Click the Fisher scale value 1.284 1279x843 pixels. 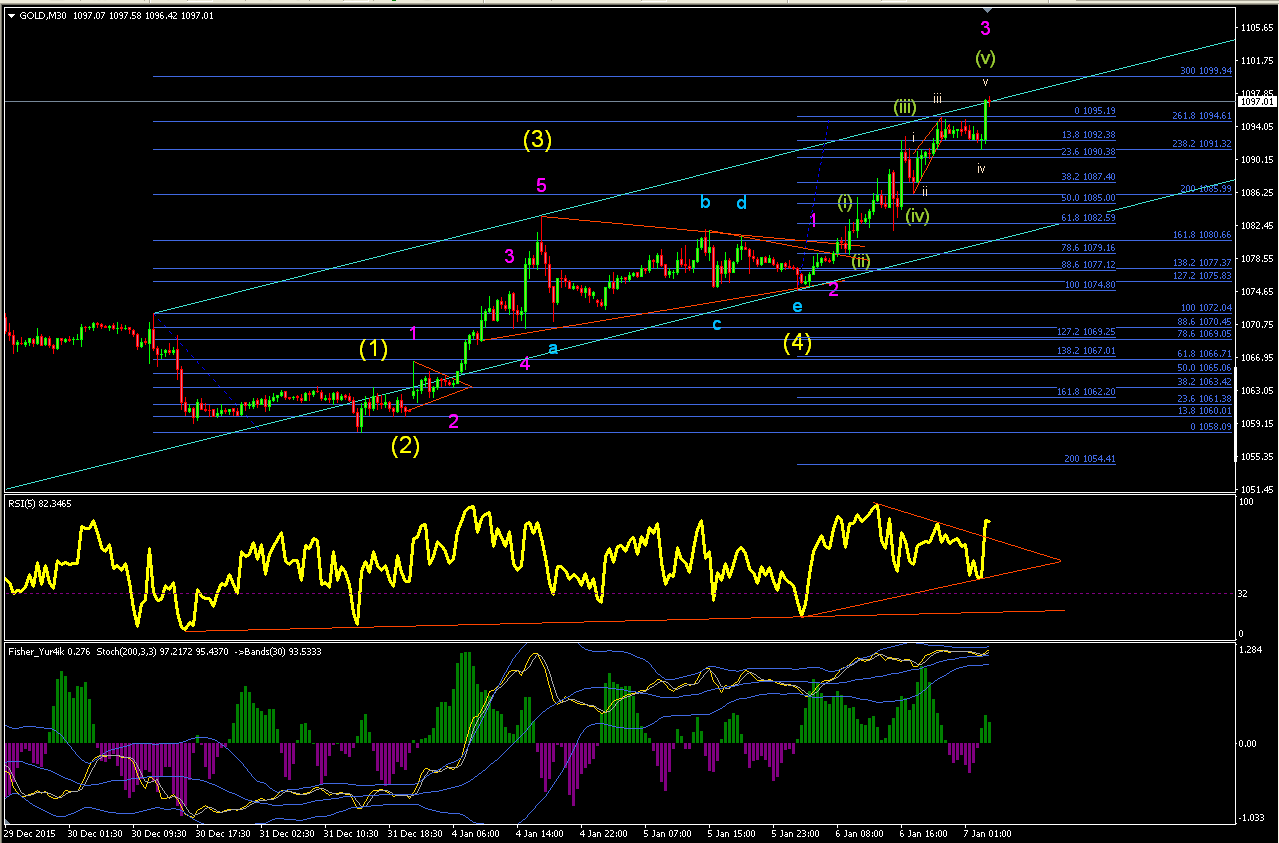pyautogui.click(x=1249, y=649)
